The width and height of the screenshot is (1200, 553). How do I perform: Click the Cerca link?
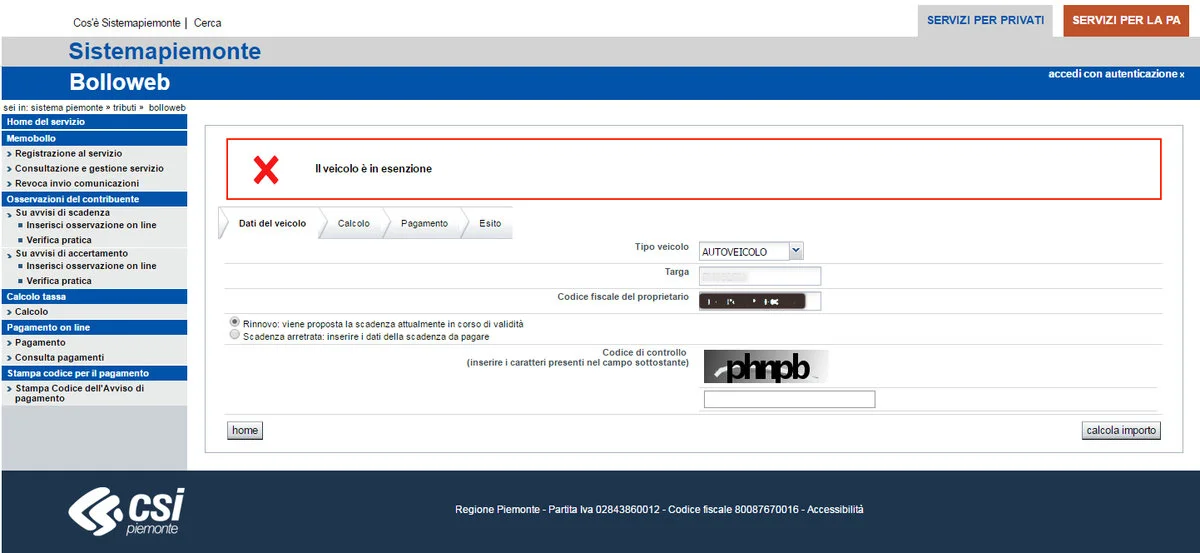point(208,22)
